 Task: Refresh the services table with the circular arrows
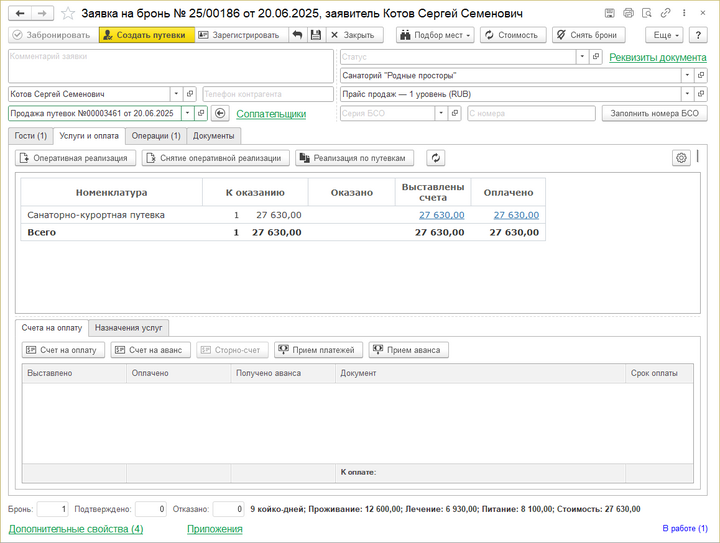click(435, 158)
